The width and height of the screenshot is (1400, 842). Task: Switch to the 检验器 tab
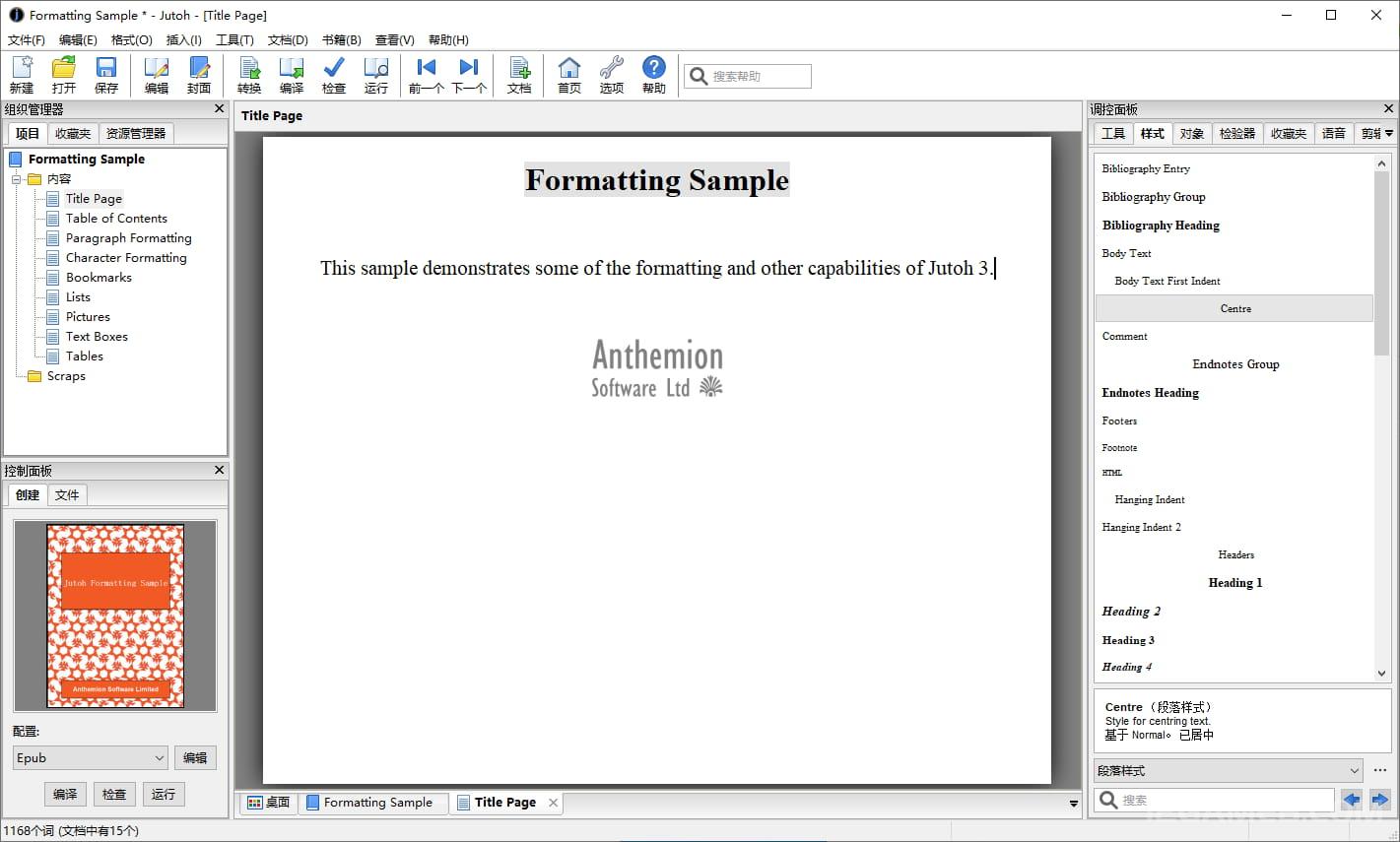(x=1237, y=133)
